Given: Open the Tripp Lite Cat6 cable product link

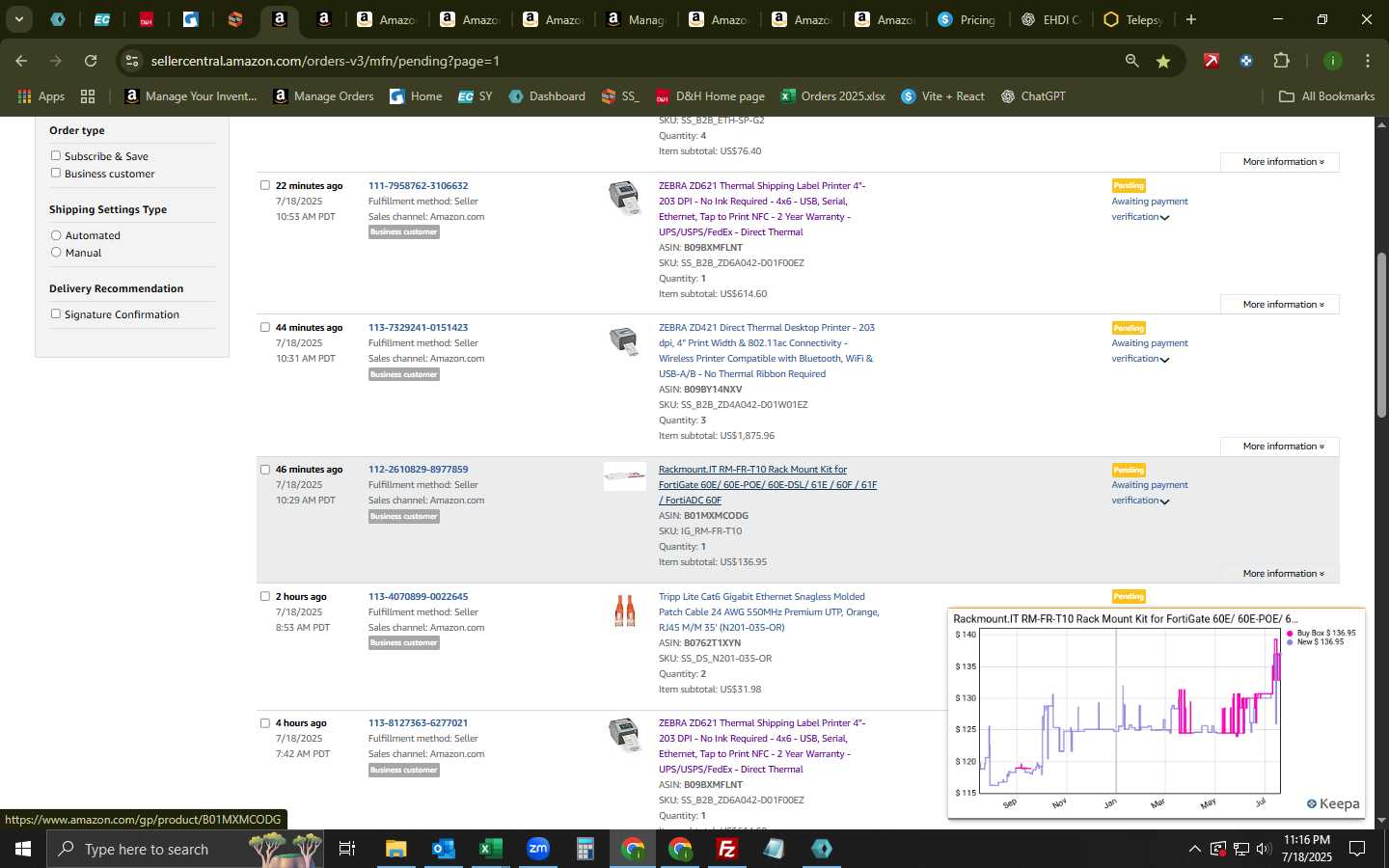Looking at the screenshot, I should click(769, 611).
